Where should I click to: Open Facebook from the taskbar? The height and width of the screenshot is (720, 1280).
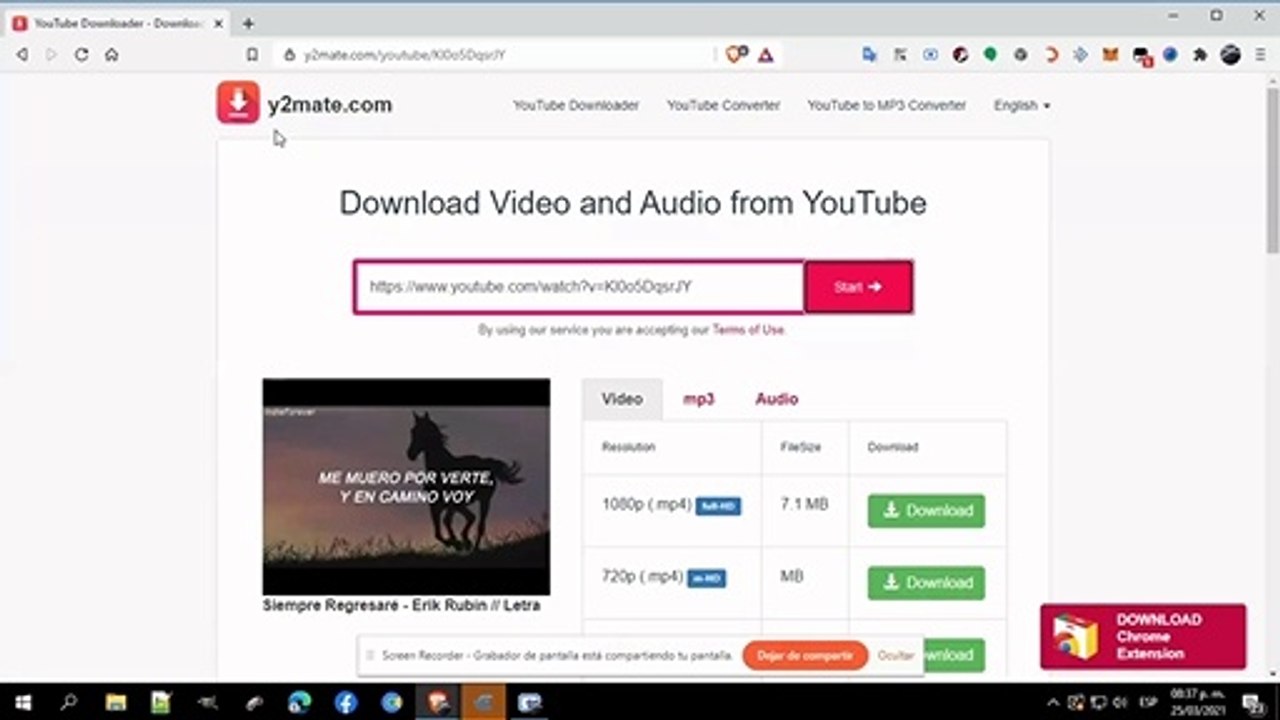(x=345, y=702)
